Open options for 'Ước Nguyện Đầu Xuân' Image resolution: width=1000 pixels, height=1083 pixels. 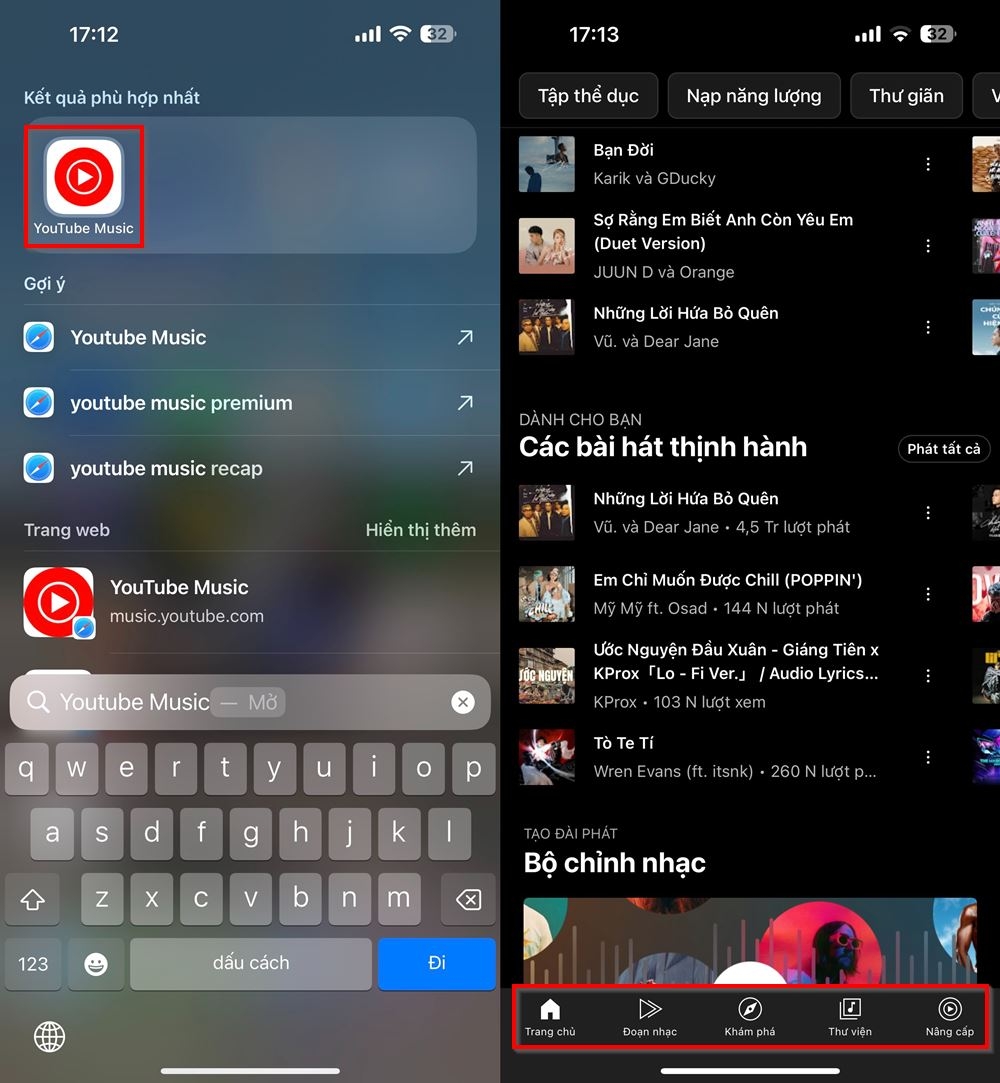click(928, 675)
